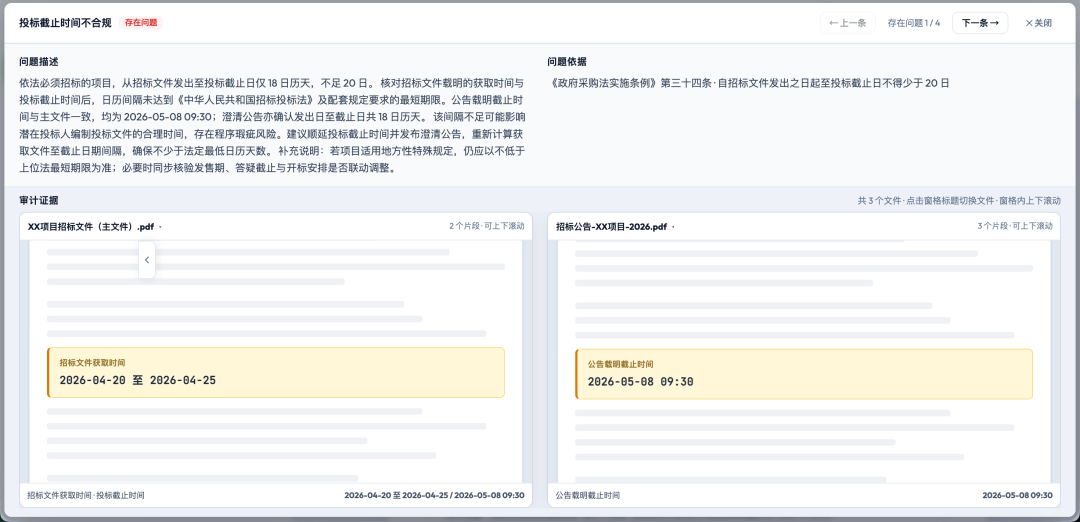Click the 3个片段 fragment count label

point(1015,226)
